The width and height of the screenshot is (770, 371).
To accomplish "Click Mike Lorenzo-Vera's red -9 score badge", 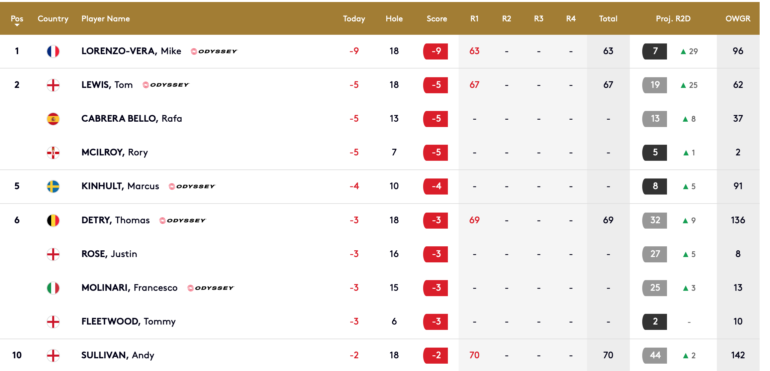I will 436,51.
